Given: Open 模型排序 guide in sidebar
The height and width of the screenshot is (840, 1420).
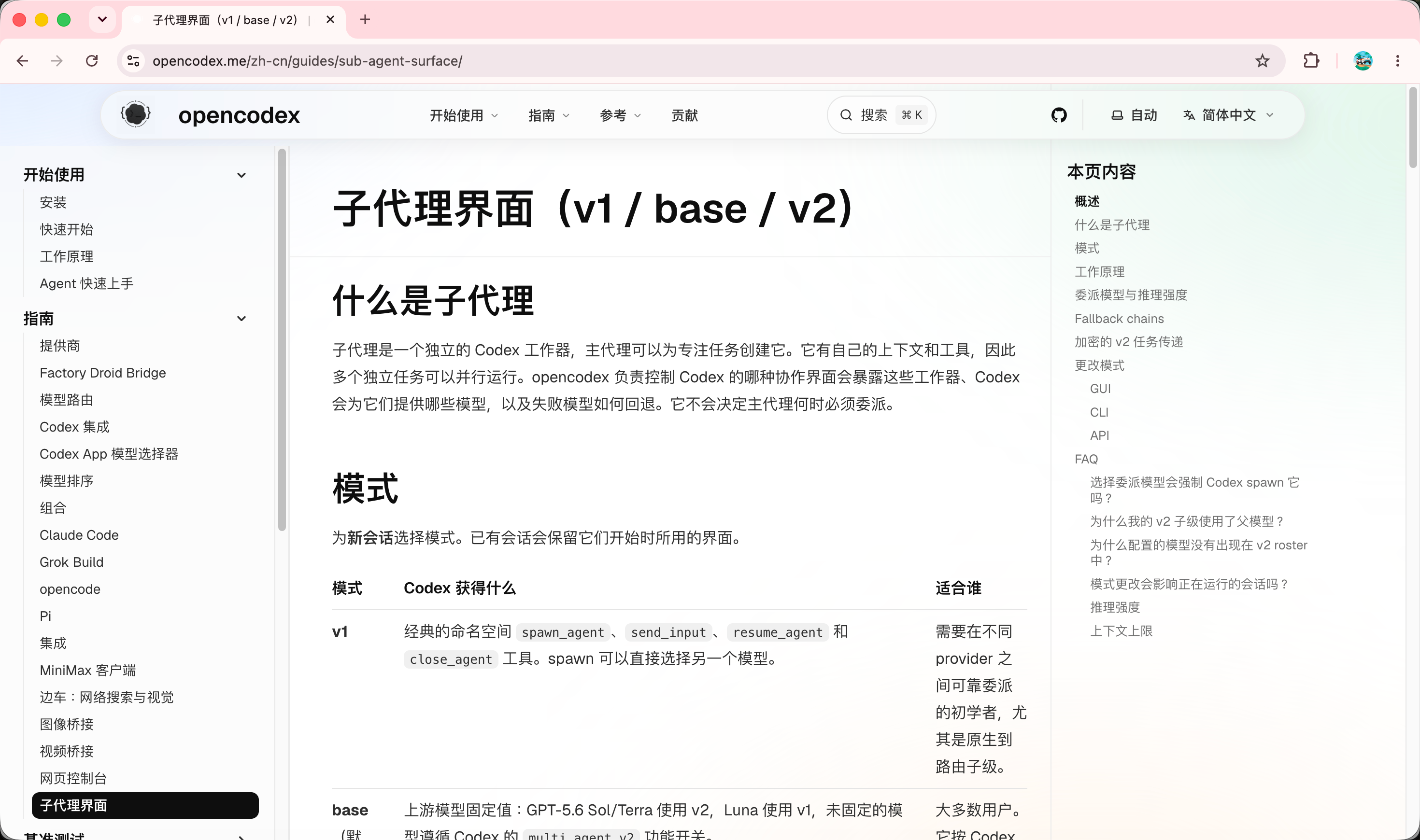Looking at the screenshot, I should 67,481.
